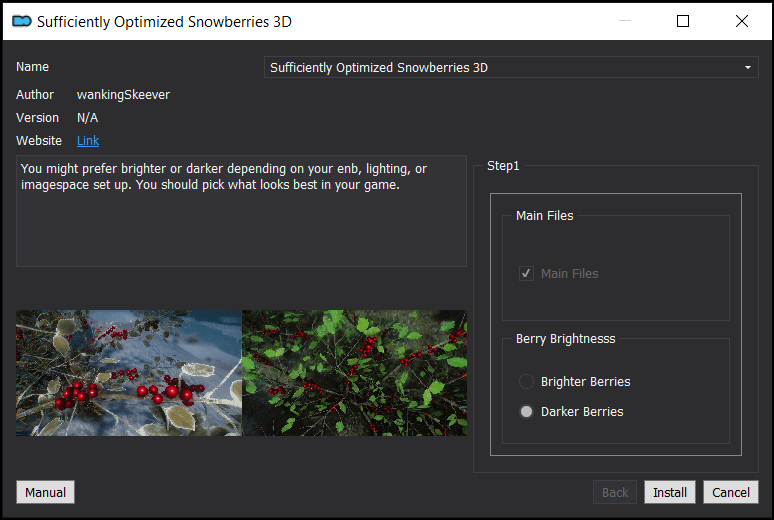This screenshot has height=520, width=774.
Task: Cancel the installation
Action: (731, 492)
